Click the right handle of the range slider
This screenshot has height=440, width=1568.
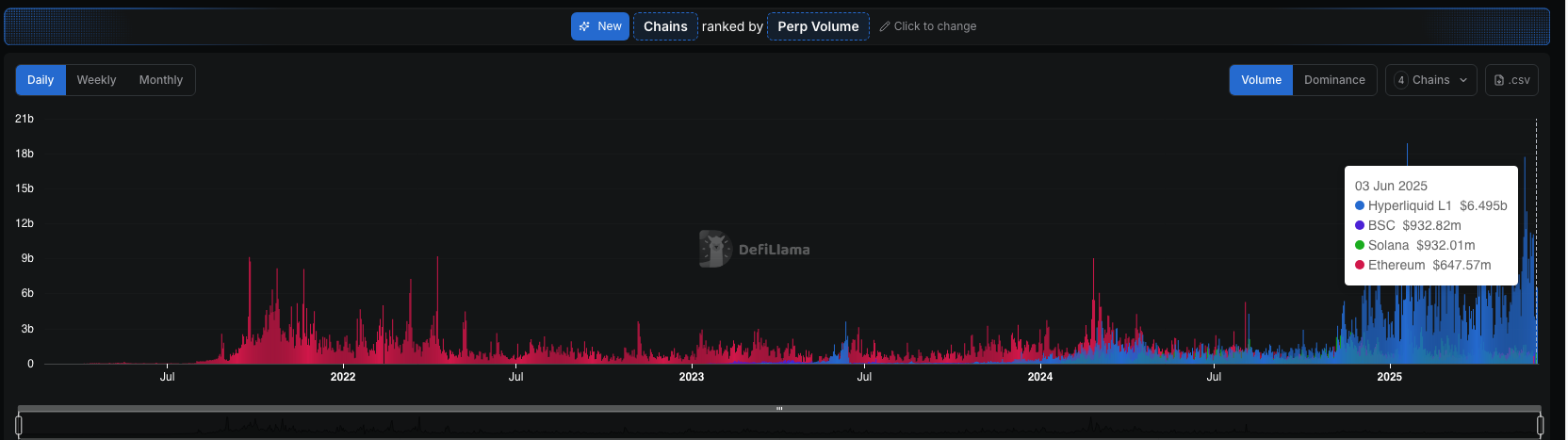tap(1541, 426)
